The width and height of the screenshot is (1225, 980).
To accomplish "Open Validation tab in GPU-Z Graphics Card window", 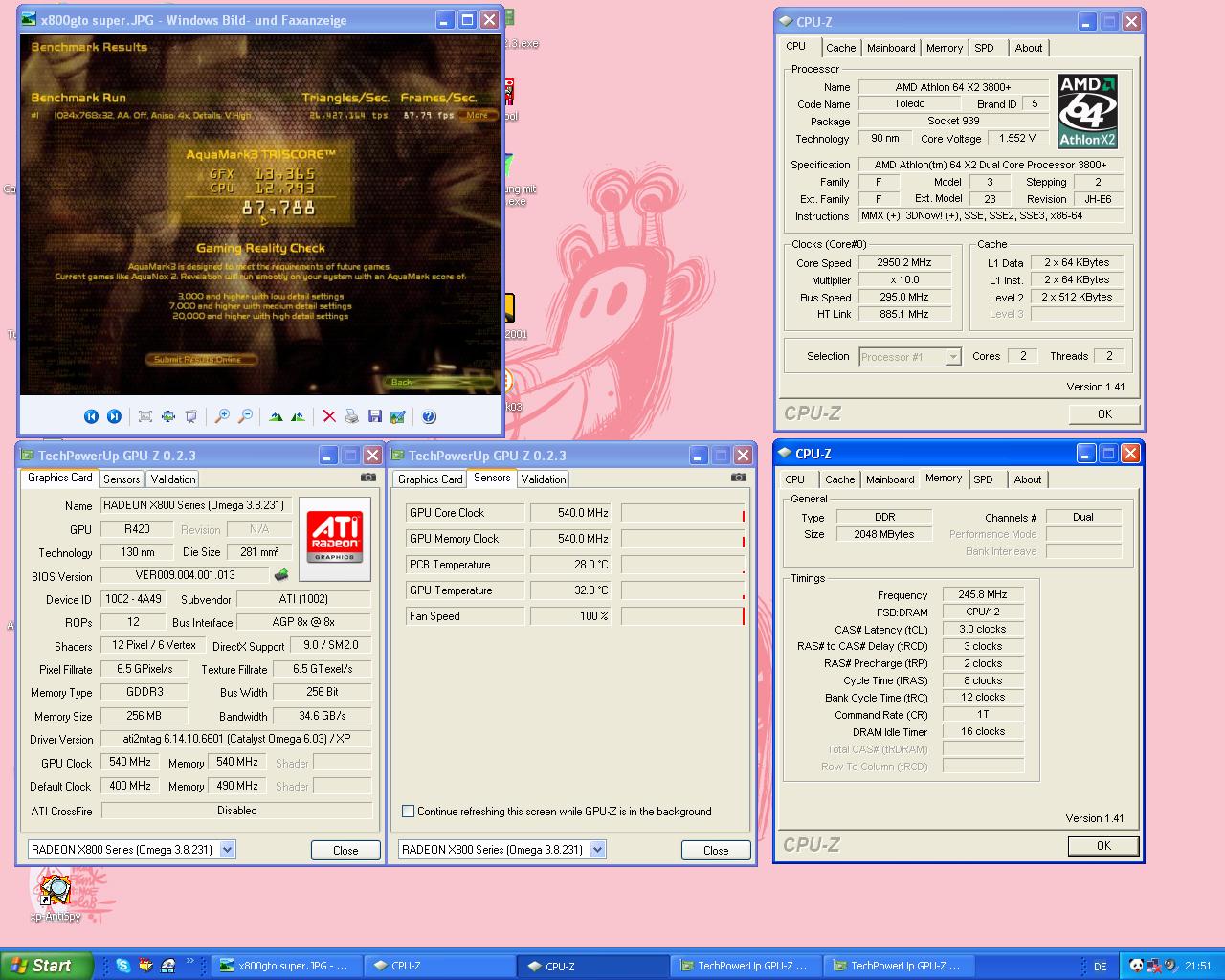I will click(x=173, y=479).
